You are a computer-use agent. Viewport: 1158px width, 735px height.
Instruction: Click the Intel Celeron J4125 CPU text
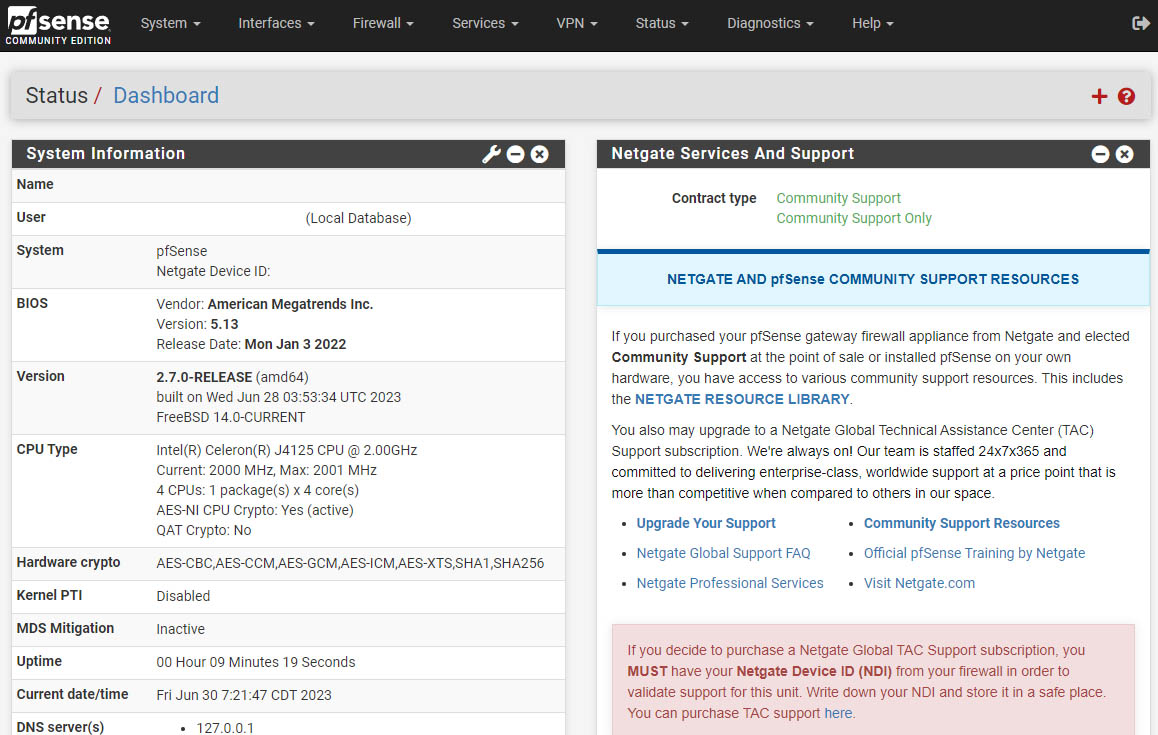pos(287,450)
